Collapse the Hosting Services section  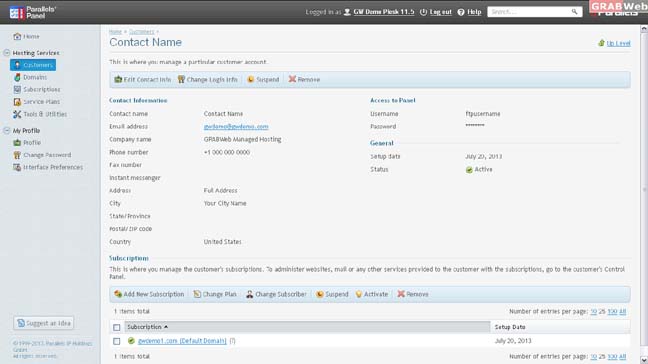coord(7,53)
